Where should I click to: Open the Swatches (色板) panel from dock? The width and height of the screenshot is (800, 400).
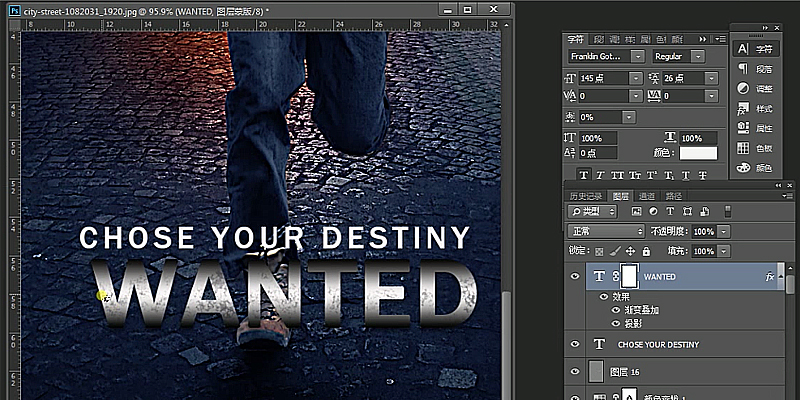point(756,148)
